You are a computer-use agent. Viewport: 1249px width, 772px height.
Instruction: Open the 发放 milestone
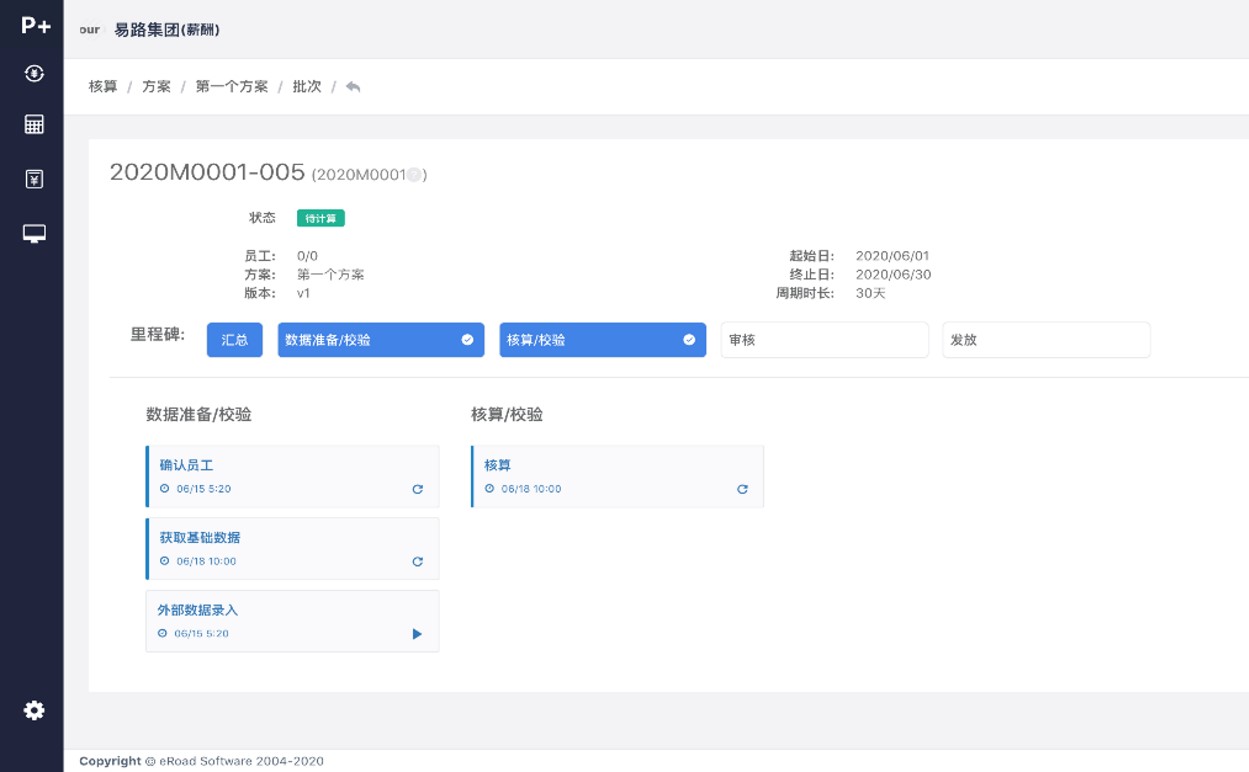(x=1046, y=340)
